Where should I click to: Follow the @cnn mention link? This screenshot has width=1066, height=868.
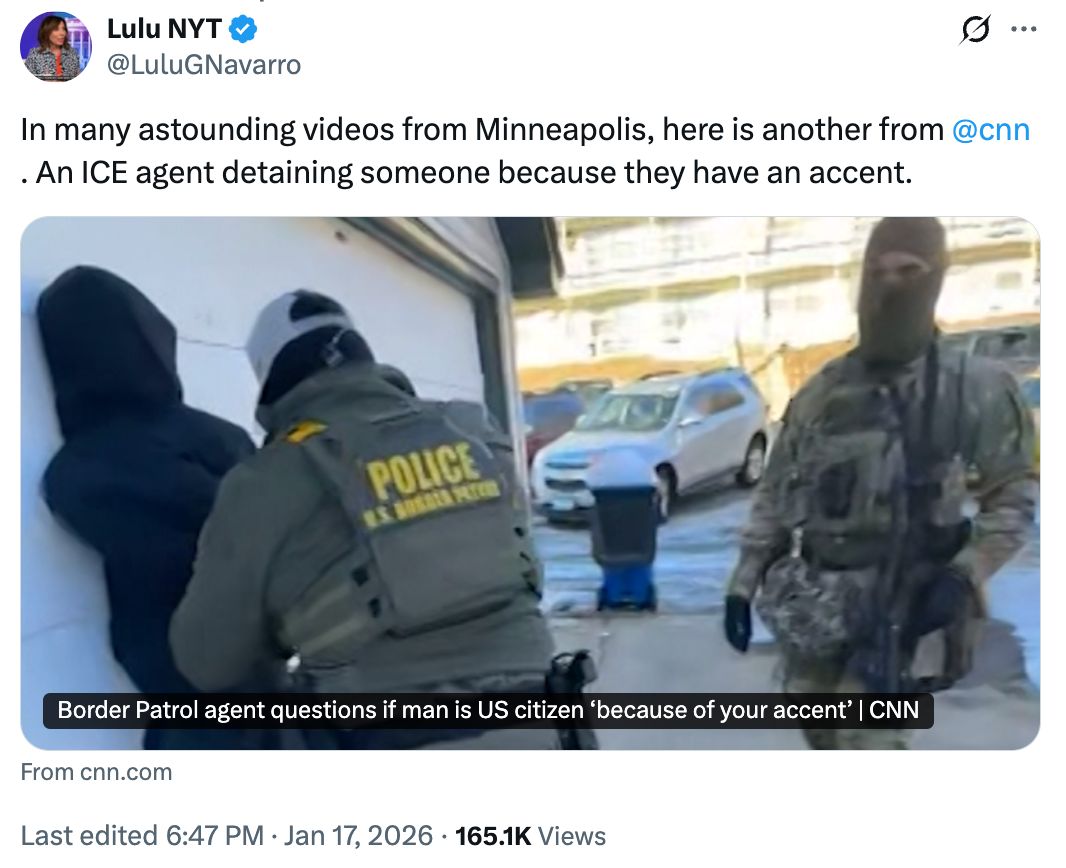[991, 129]
